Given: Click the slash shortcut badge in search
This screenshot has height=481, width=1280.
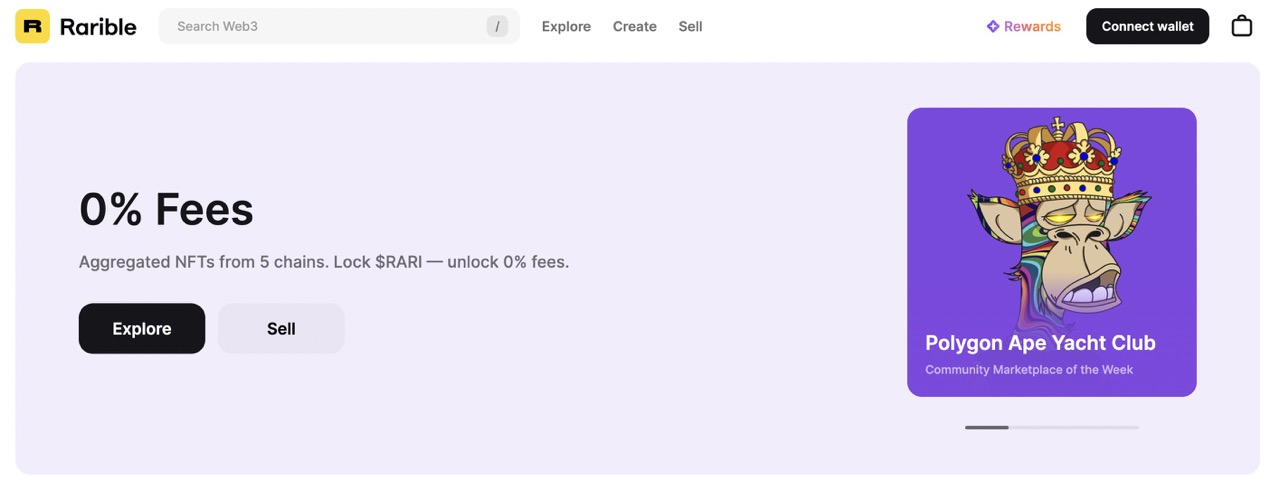Looking at the screenshot, I should 497,26.
